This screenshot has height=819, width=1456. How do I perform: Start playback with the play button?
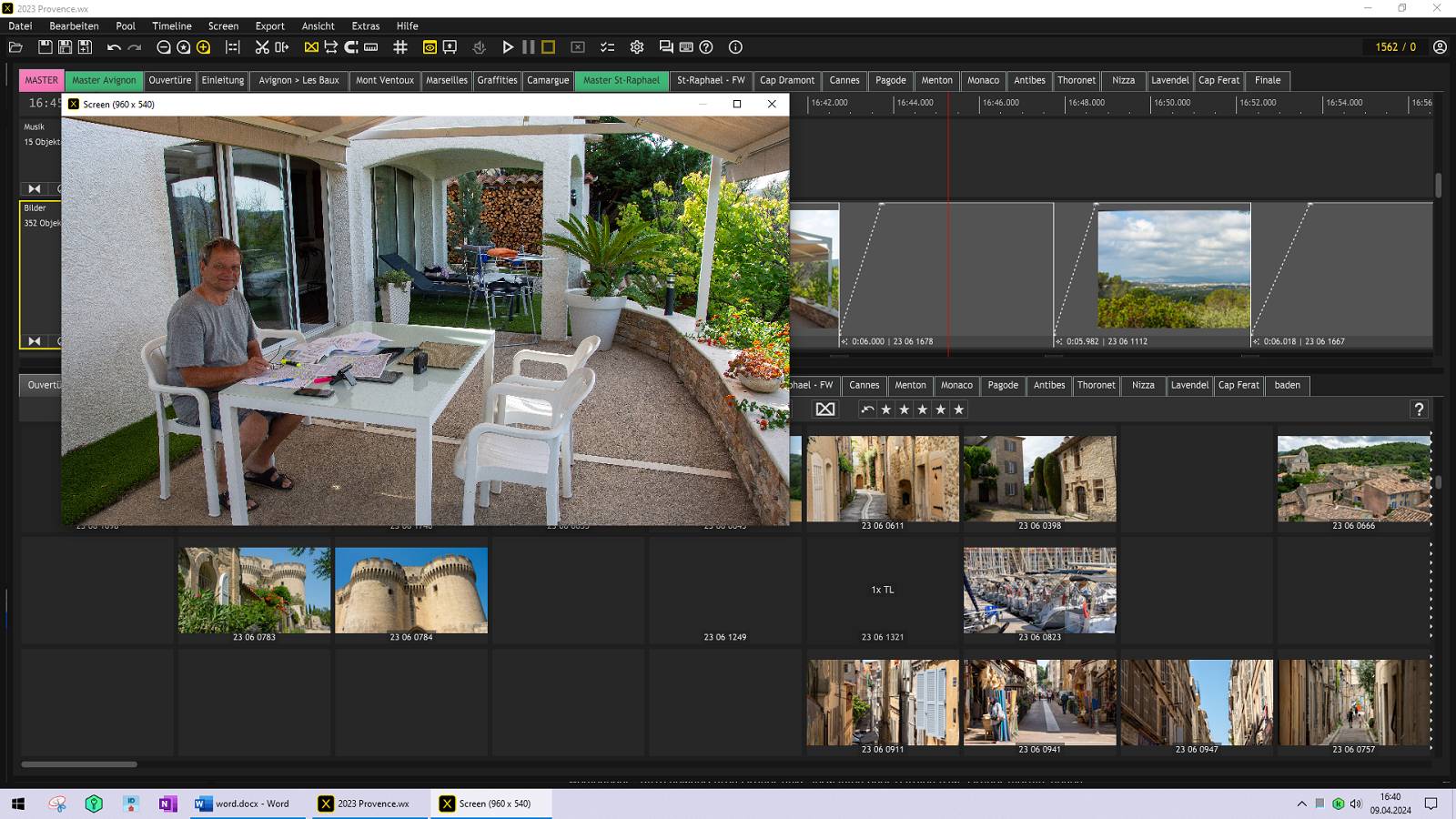(508, 47)
